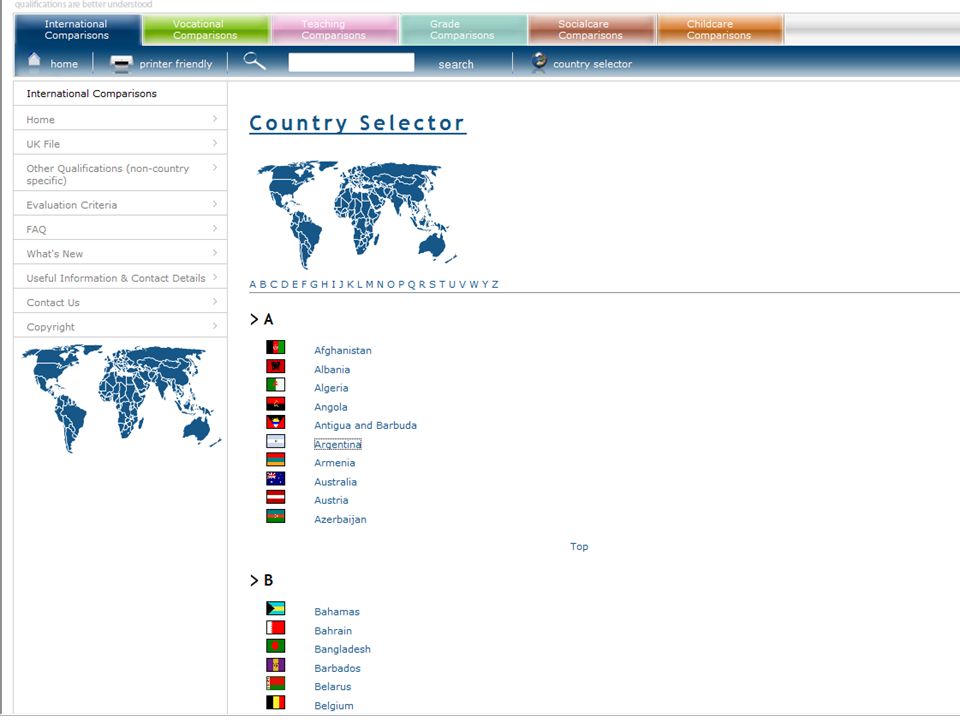Viewport: 960px width, 720px height.
Task: Click the Azerbaijan flag icon
Action: tap(276, 516)
